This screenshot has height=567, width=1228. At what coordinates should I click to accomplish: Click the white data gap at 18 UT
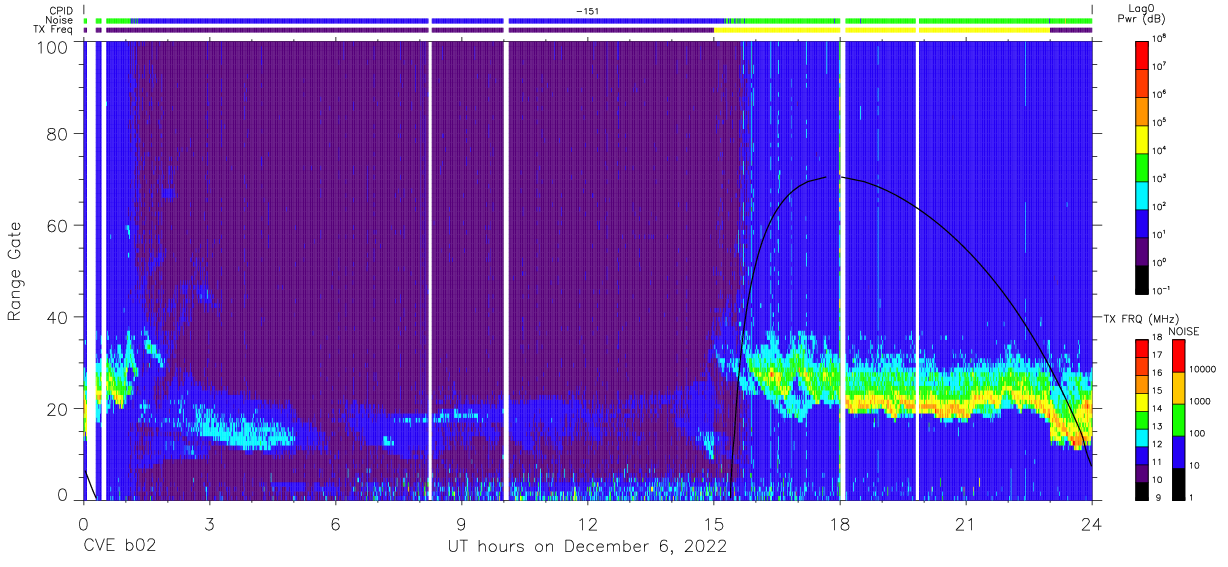[x=842, y=270]
